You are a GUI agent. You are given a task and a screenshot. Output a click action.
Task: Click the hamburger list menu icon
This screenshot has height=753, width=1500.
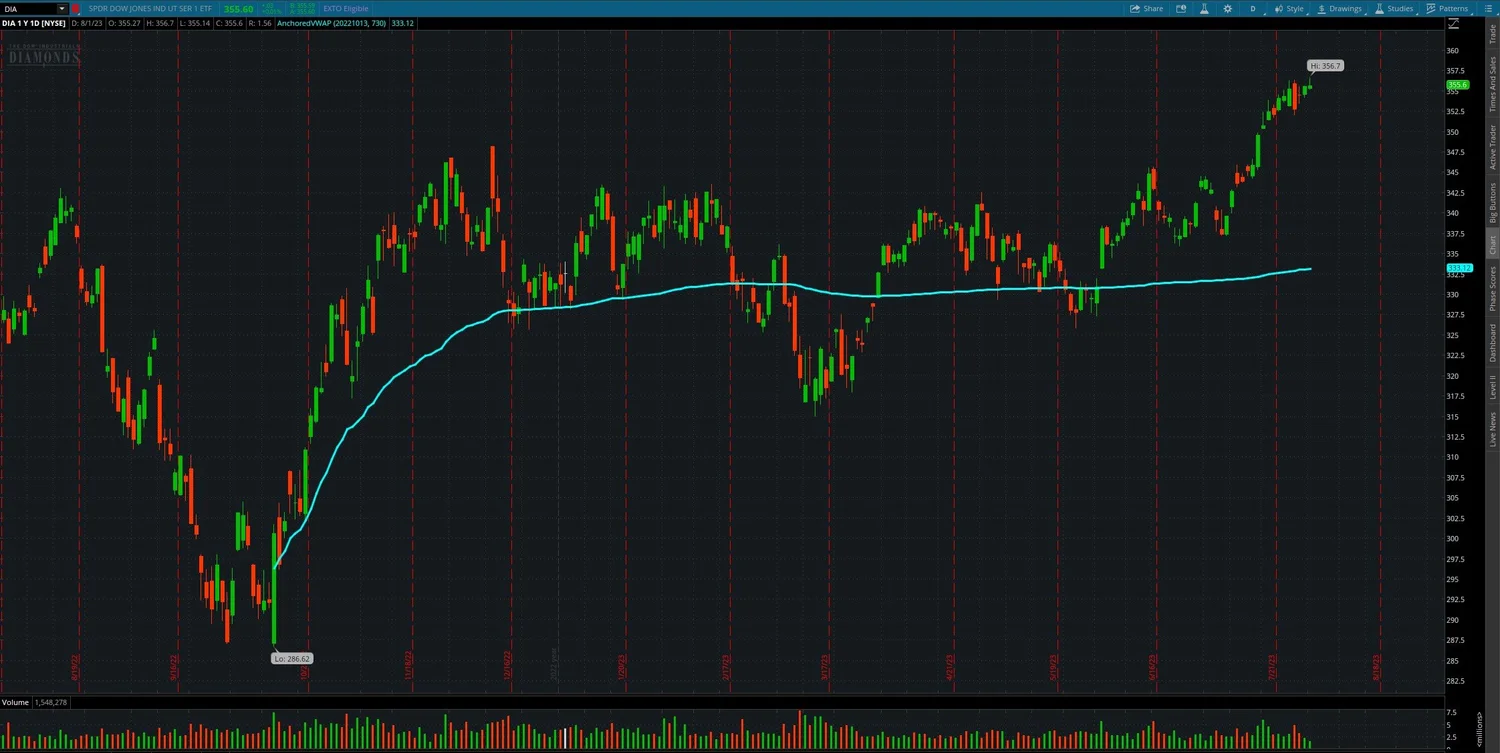[x=1486, y=8]
